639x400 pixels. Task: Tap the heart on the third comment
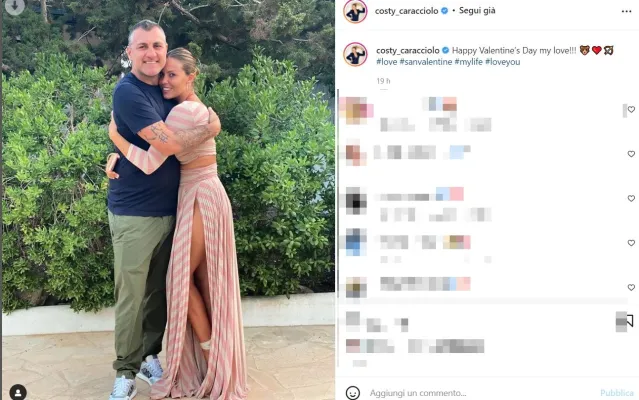631,198
